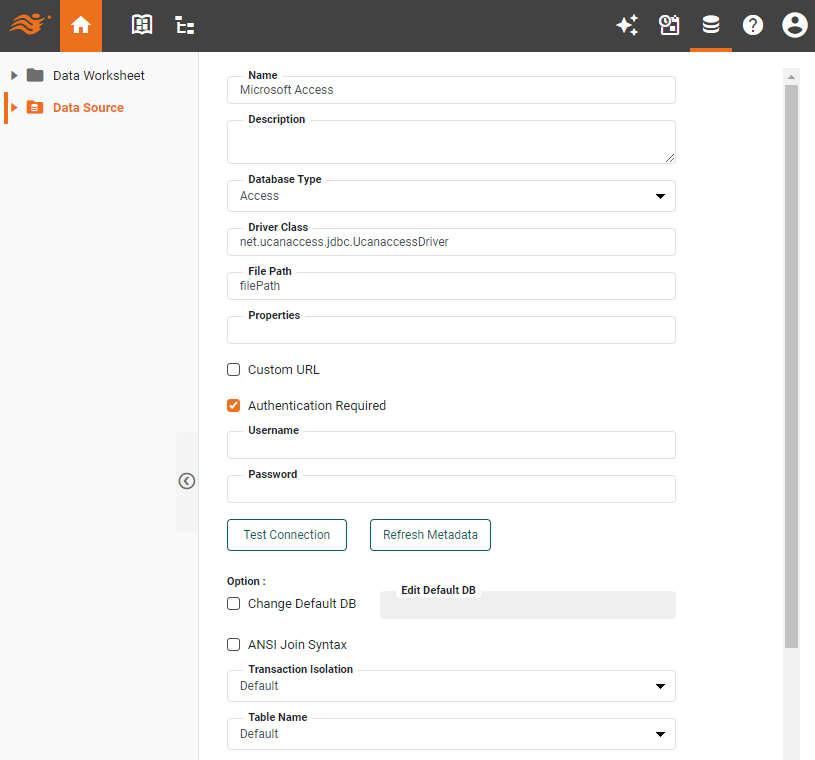Collapse sidebar with left arrow icon

(x=187, y=481)
